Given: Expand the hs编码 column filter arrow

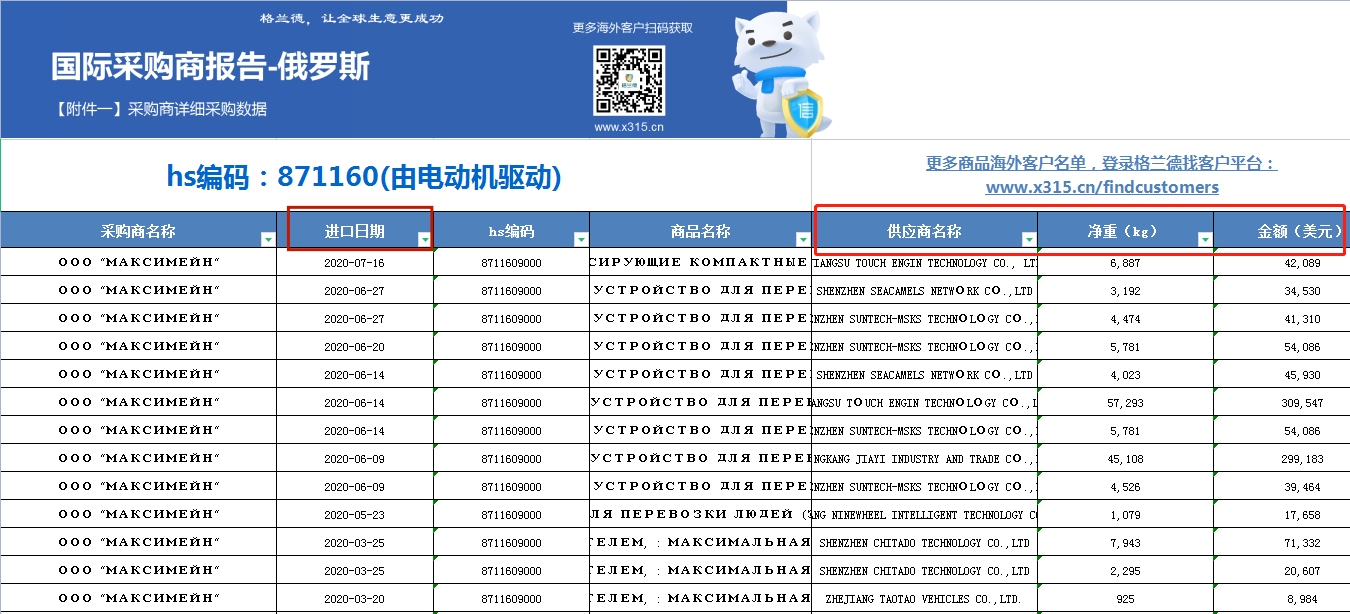Looking at the screenshot, I should pyautogui.click(x=581, y=240).
